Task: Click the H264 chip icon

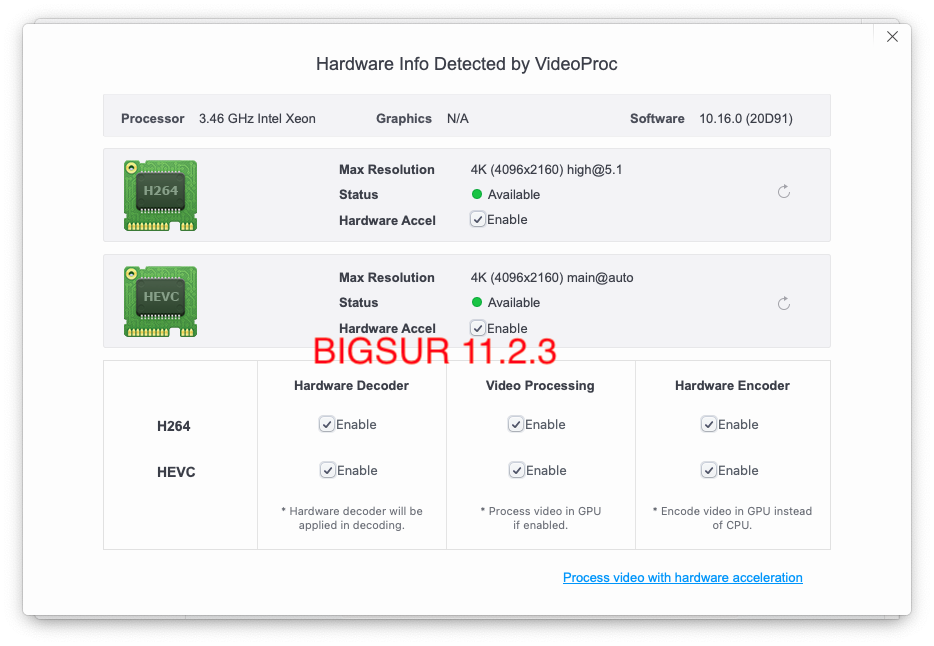Action: pyautogui.click(x=160, y=195)
